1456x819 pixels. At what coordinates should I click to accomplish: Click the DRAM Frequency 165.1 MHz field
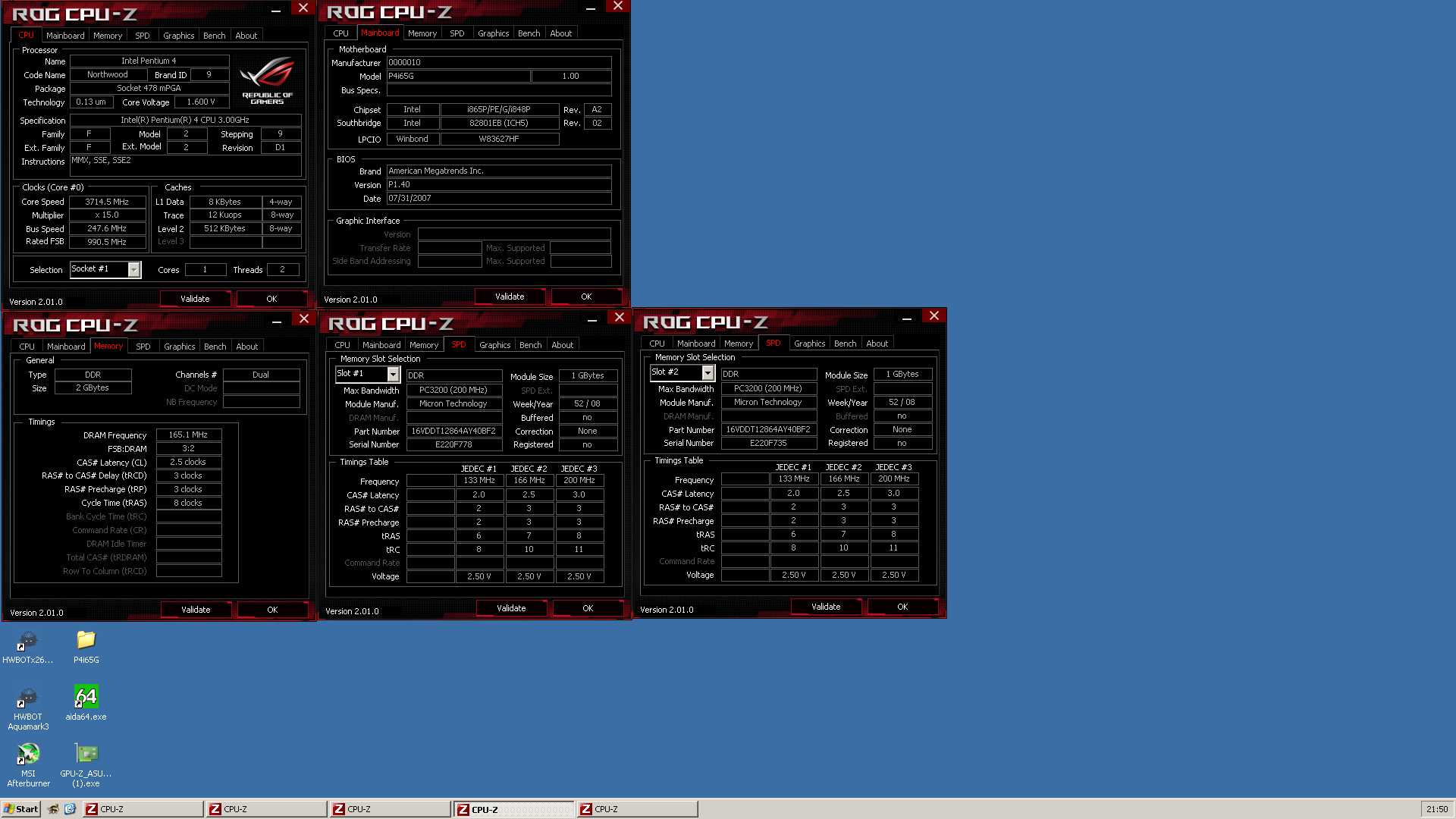pos(189,435)
